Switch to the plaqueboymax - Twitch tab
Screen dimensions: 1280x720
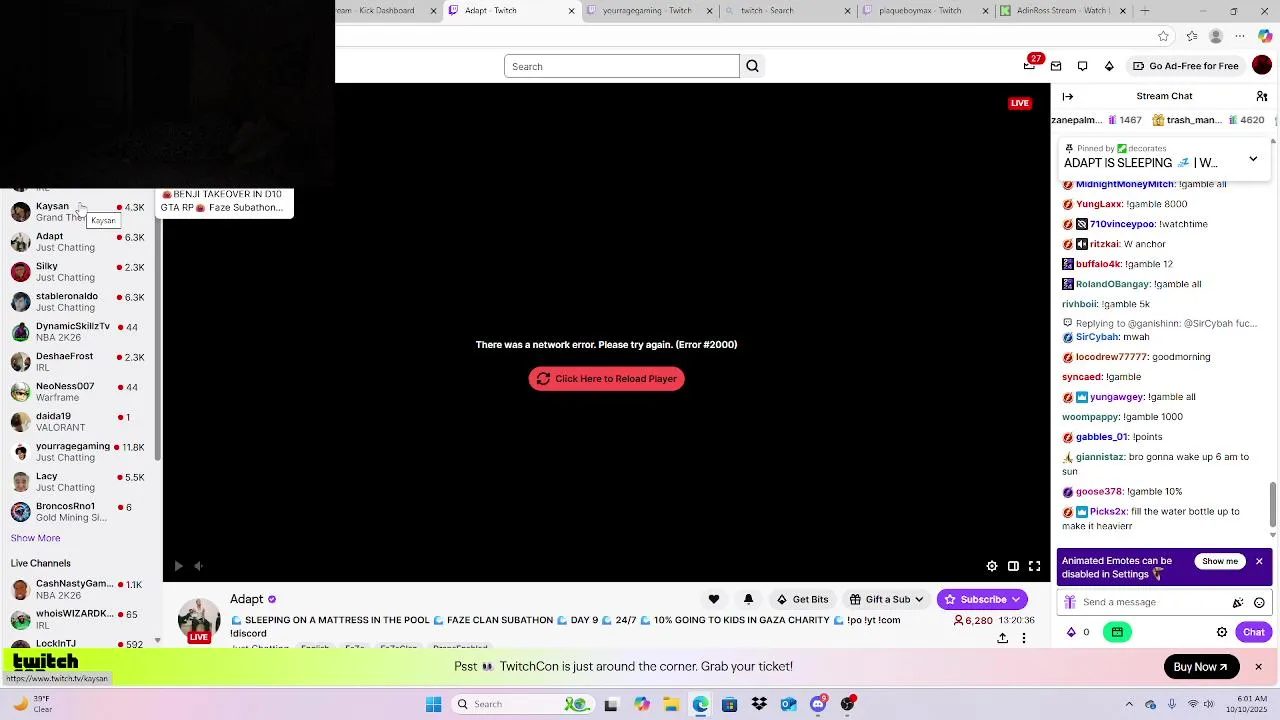[x=924, y=11]
